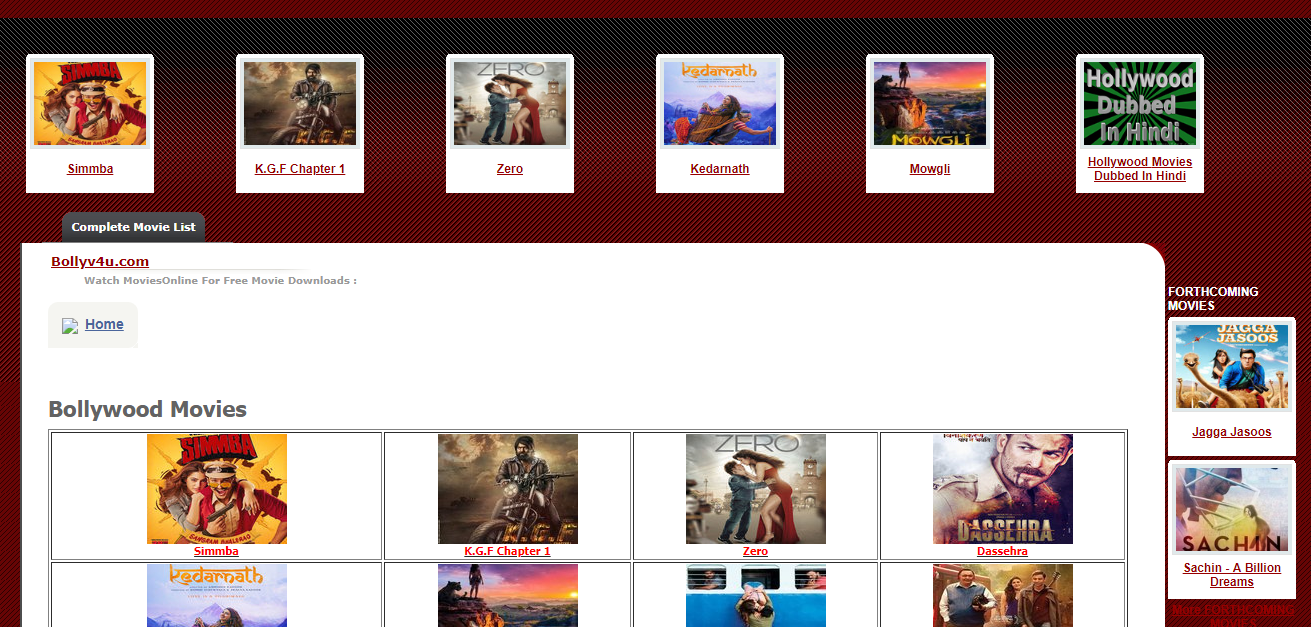Open the Hollywood Movies Dubbed In Hindi link

click(1140, 169)
